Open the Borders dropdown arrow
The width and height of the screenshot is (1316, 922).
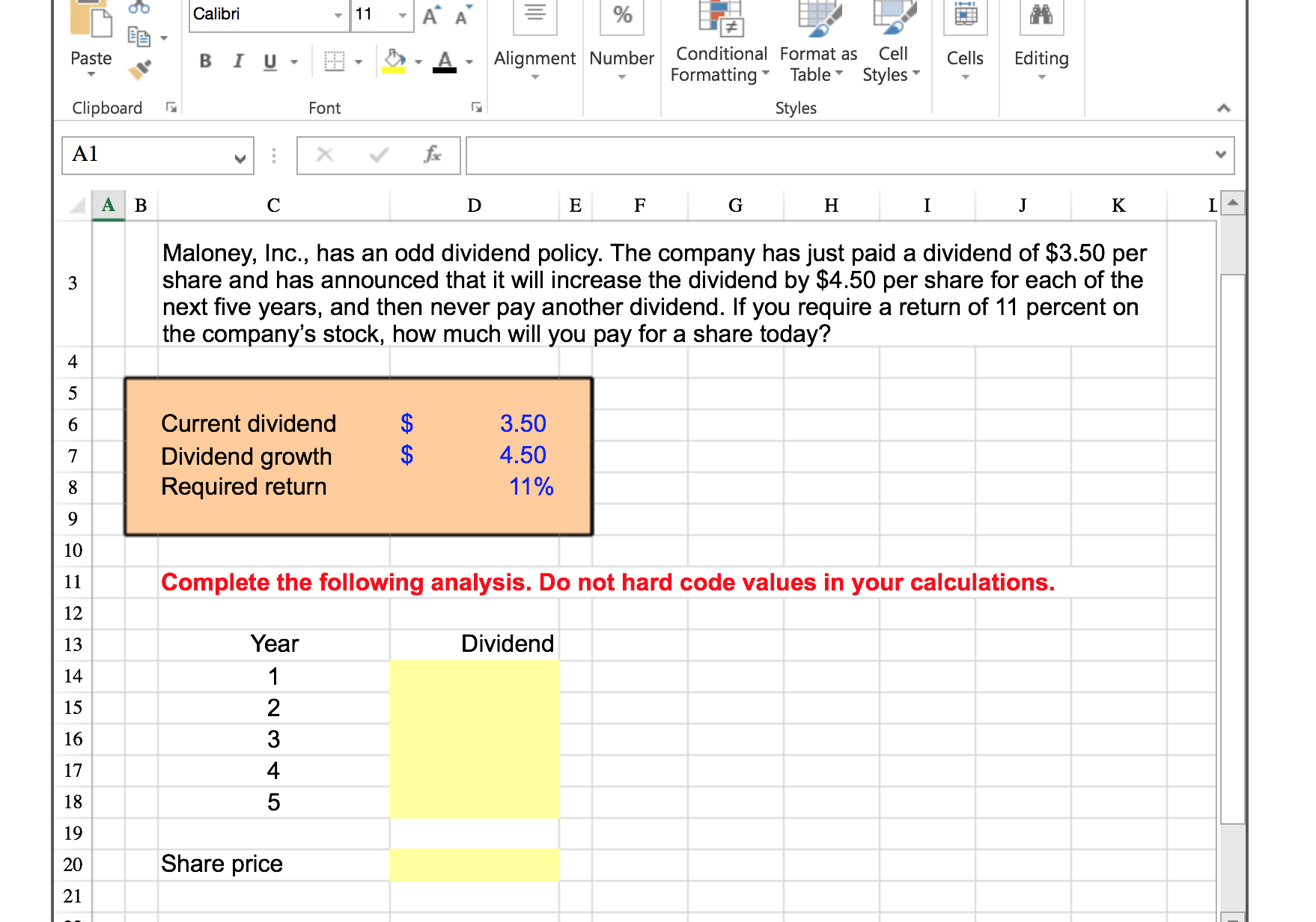click(x=359, y=62)
